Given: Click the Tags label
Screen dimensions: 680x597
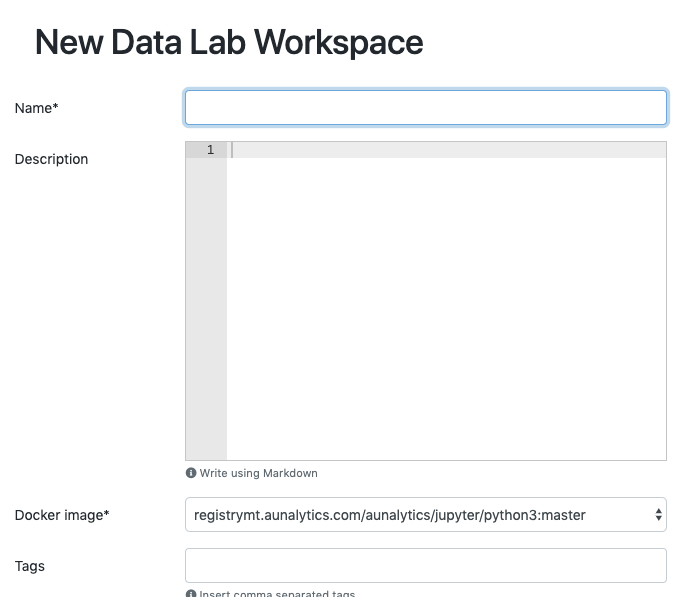Looking at the screenshot, I should [29, 566].
